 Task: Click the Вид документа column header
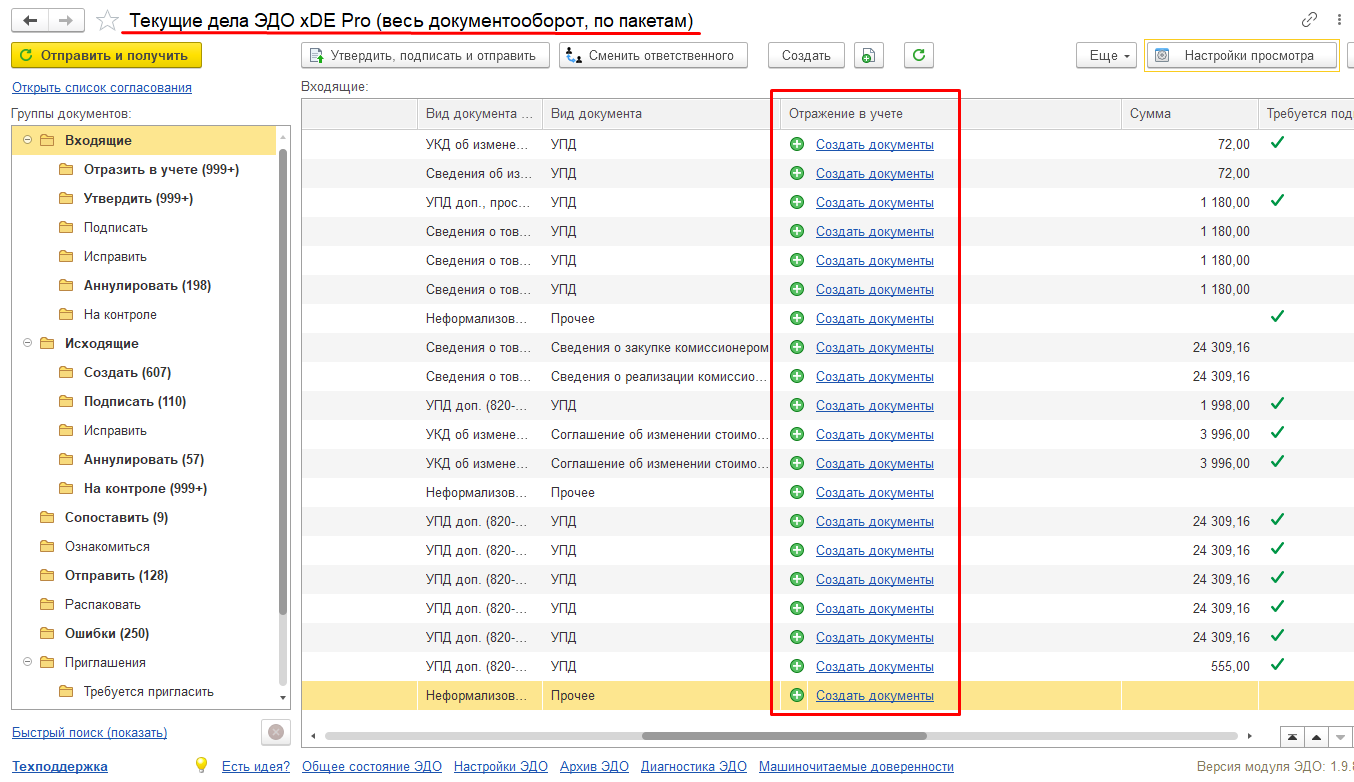[x=661, y=114]
